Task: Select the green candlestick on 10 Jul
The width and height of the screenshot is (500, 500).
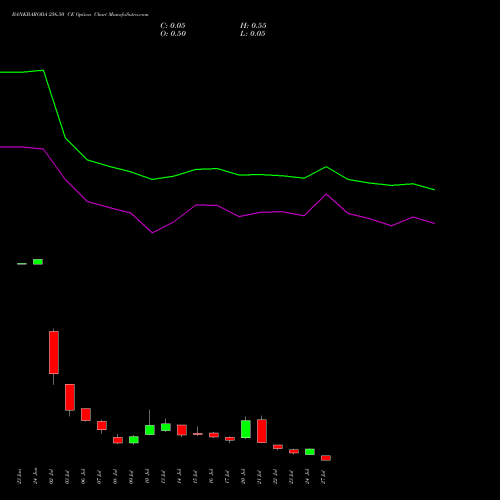Action: (150, 430)
